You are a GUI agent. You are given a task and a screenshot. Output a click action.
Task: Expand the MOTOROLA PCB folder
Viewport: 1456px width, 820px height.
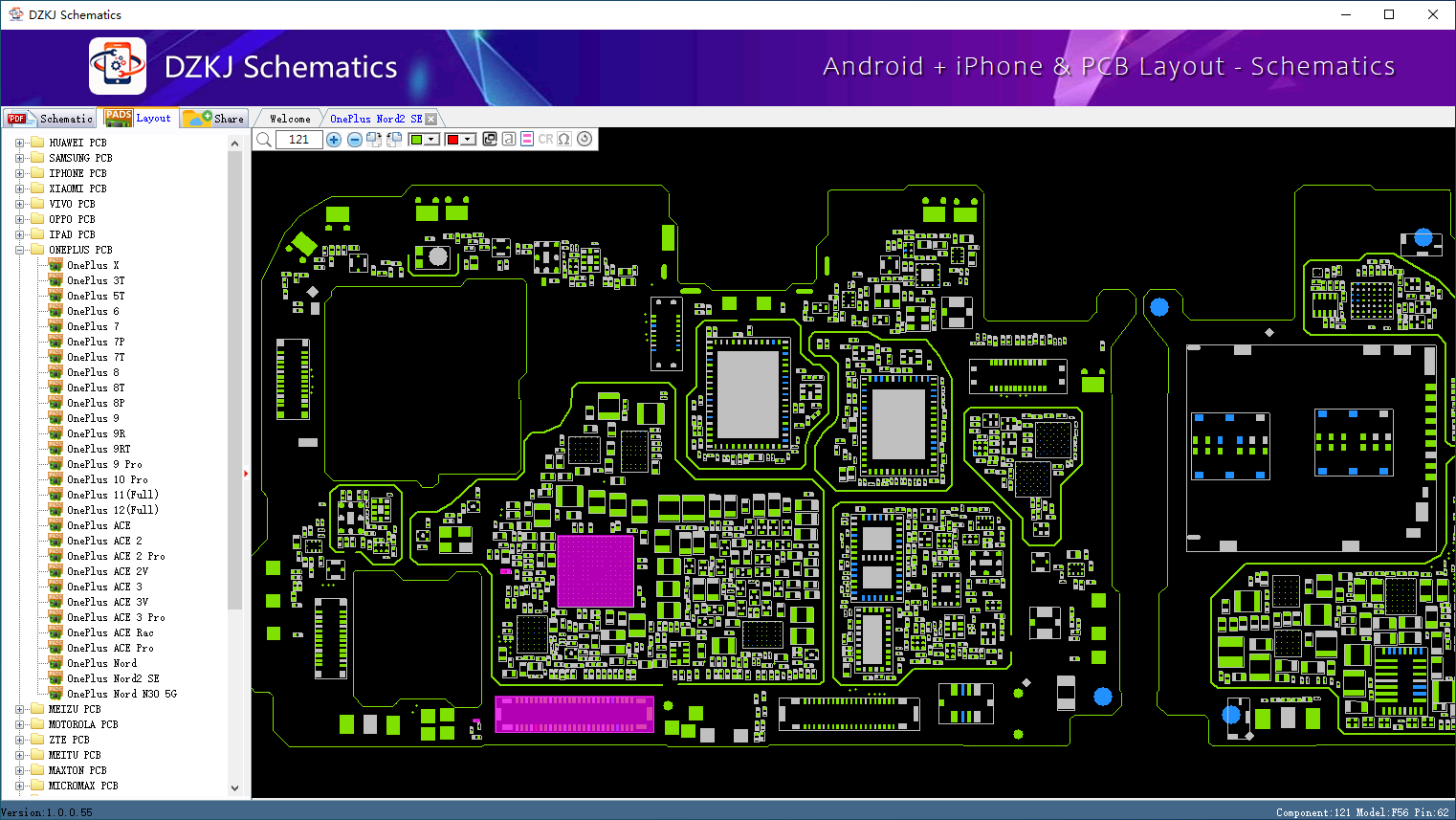19,724
